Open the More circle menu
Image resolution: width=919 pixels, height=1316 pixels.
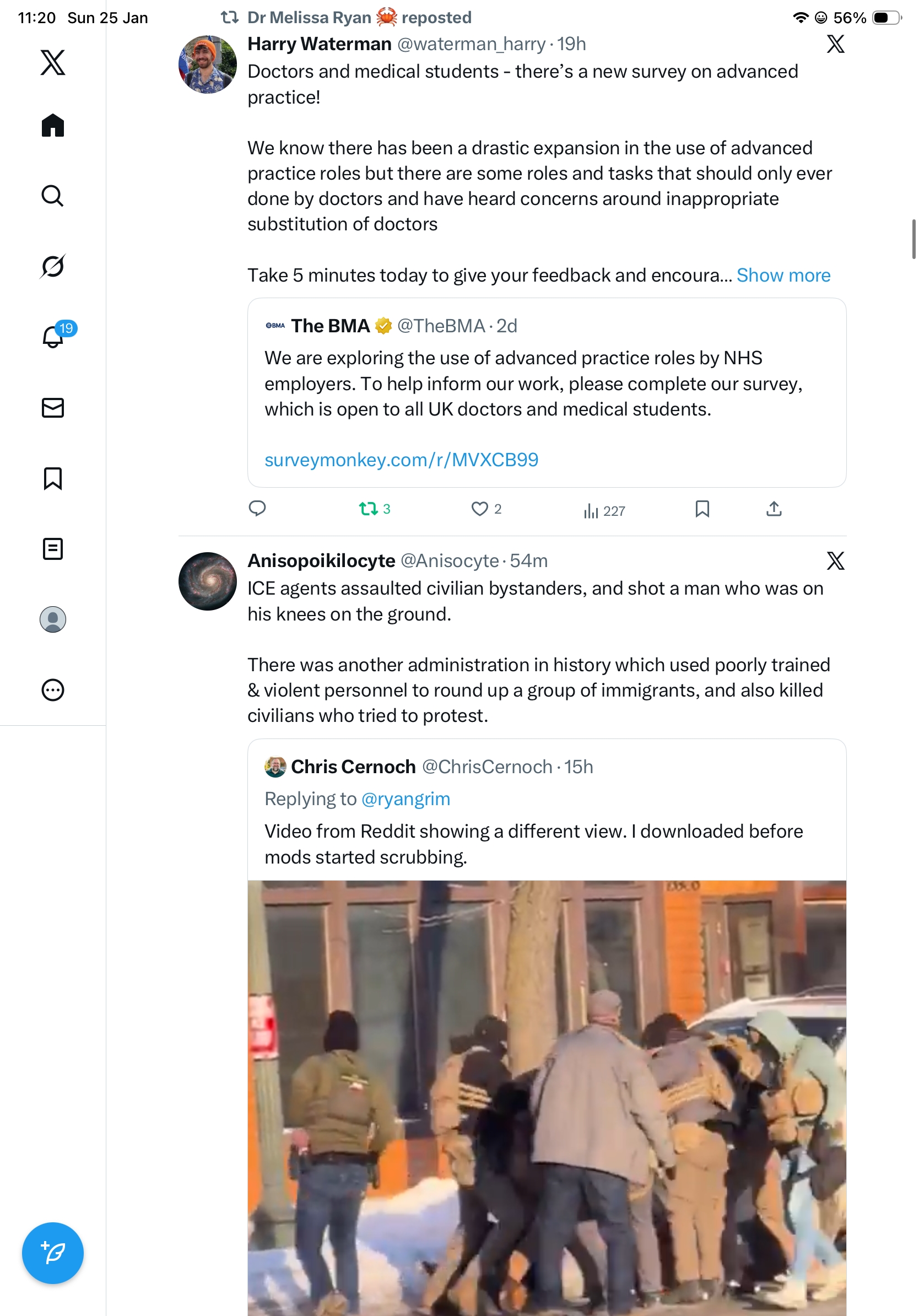pyautogui.click(x=53, y=689)
